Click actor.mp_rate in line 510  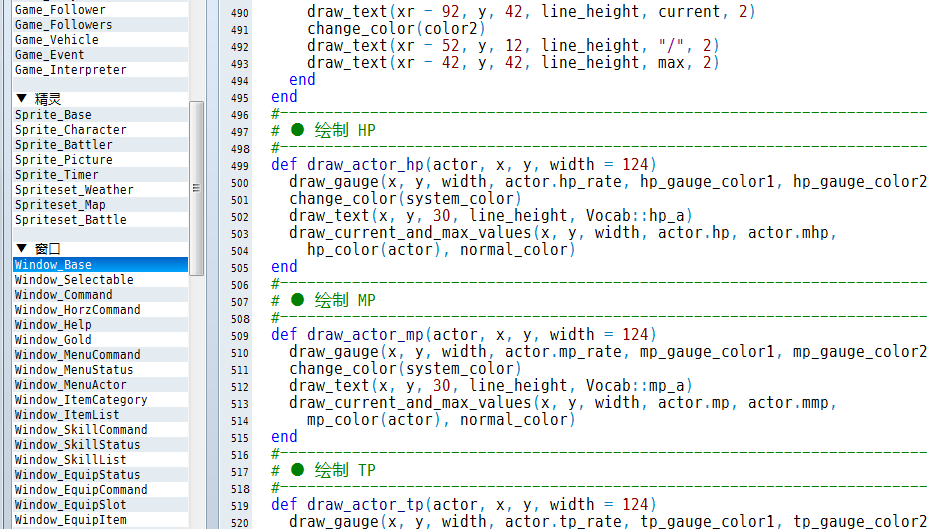(x=563, y=352)
